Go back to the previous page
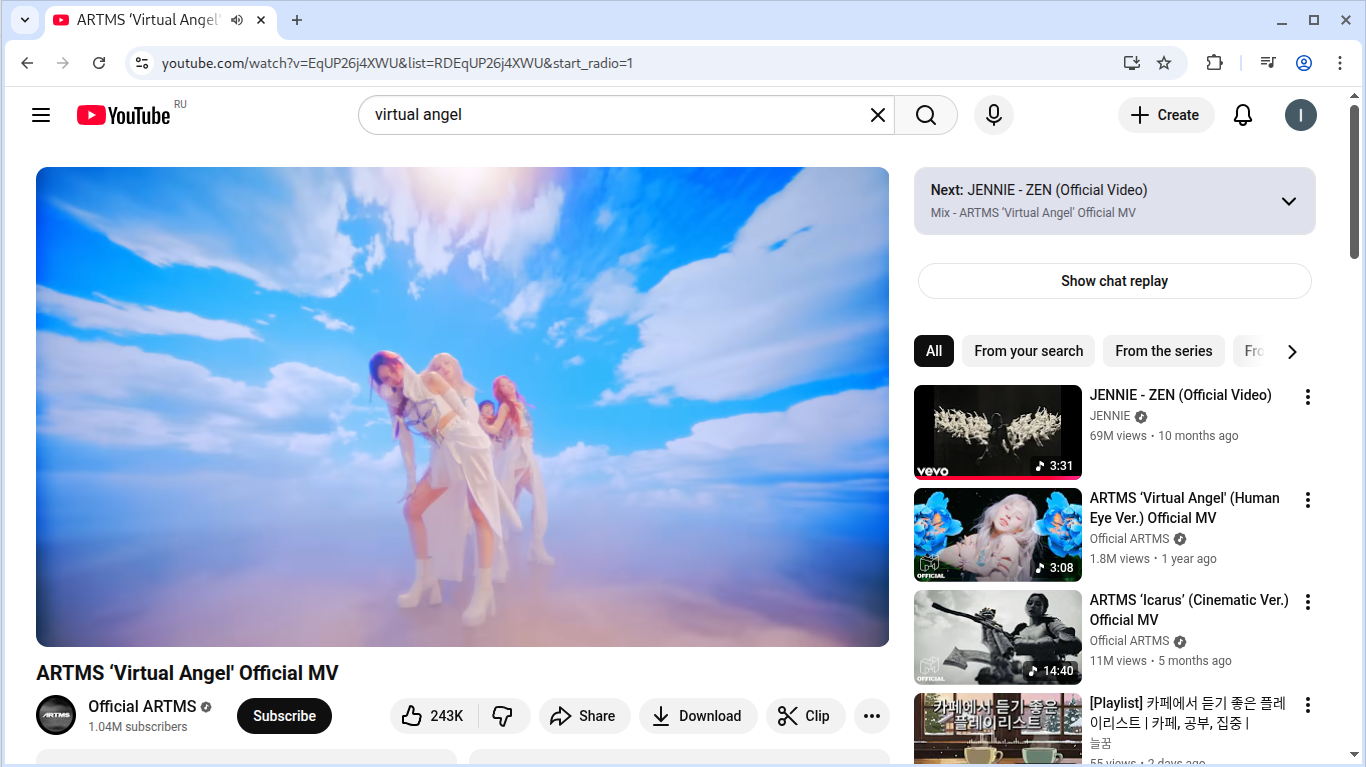 27,63
